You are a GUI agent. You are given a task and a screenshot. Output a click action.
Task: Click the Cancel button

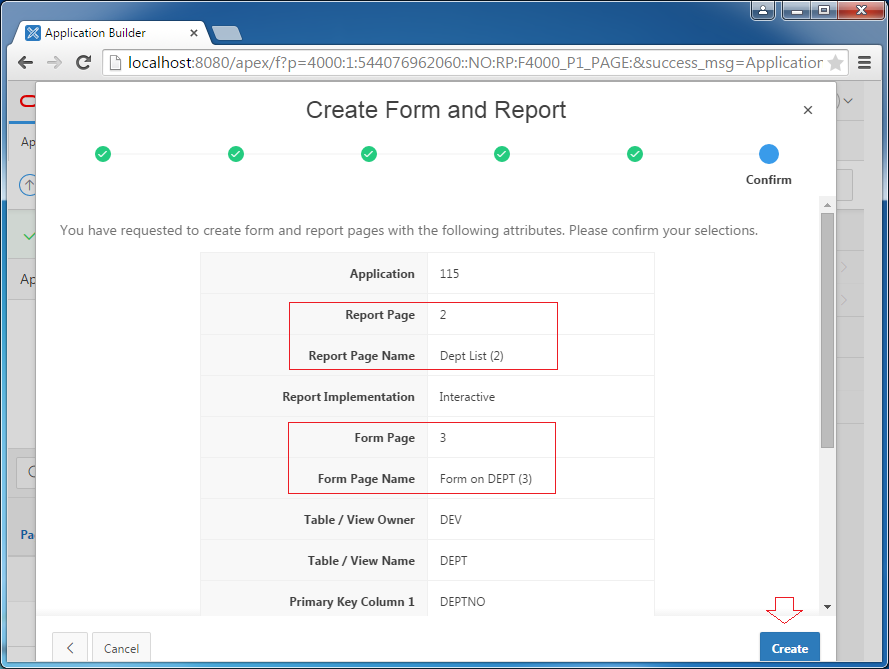coord(121,648)
